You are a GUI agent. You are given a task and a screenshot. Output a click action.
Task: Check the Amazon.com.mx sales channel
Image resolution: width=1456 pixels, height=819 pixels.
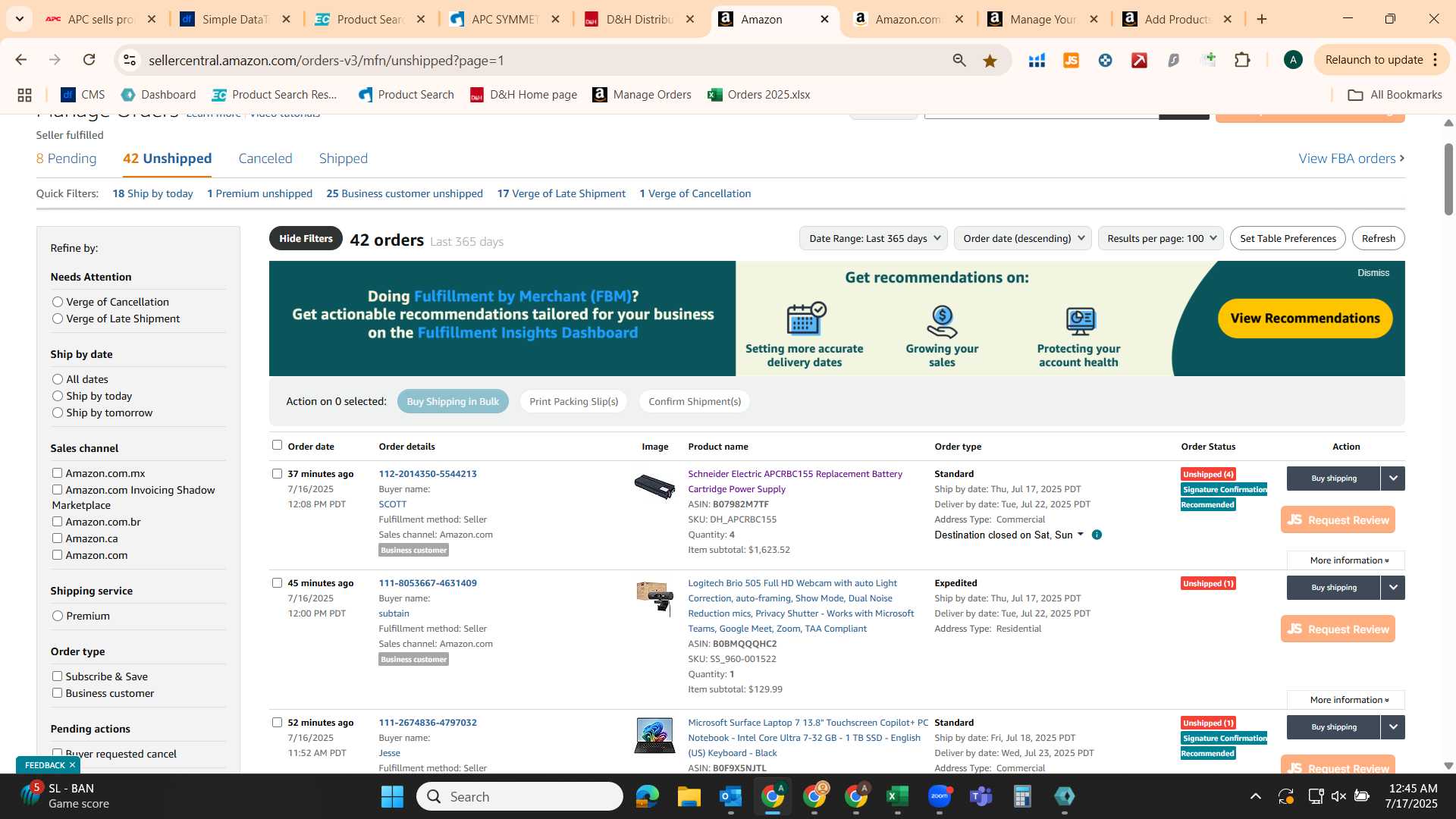tap(57, 472)
